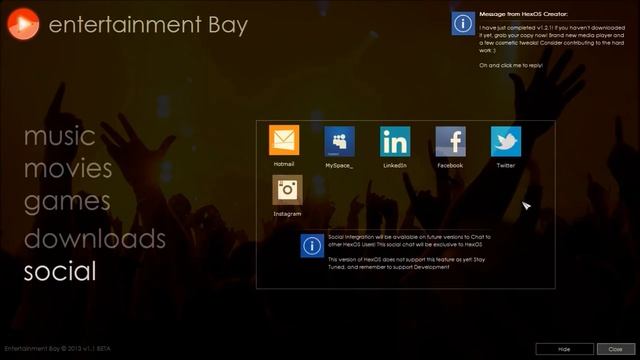640x360 pixels.
Task: Click the "Oh and click me to reply!" text
Action: (511, 65)
